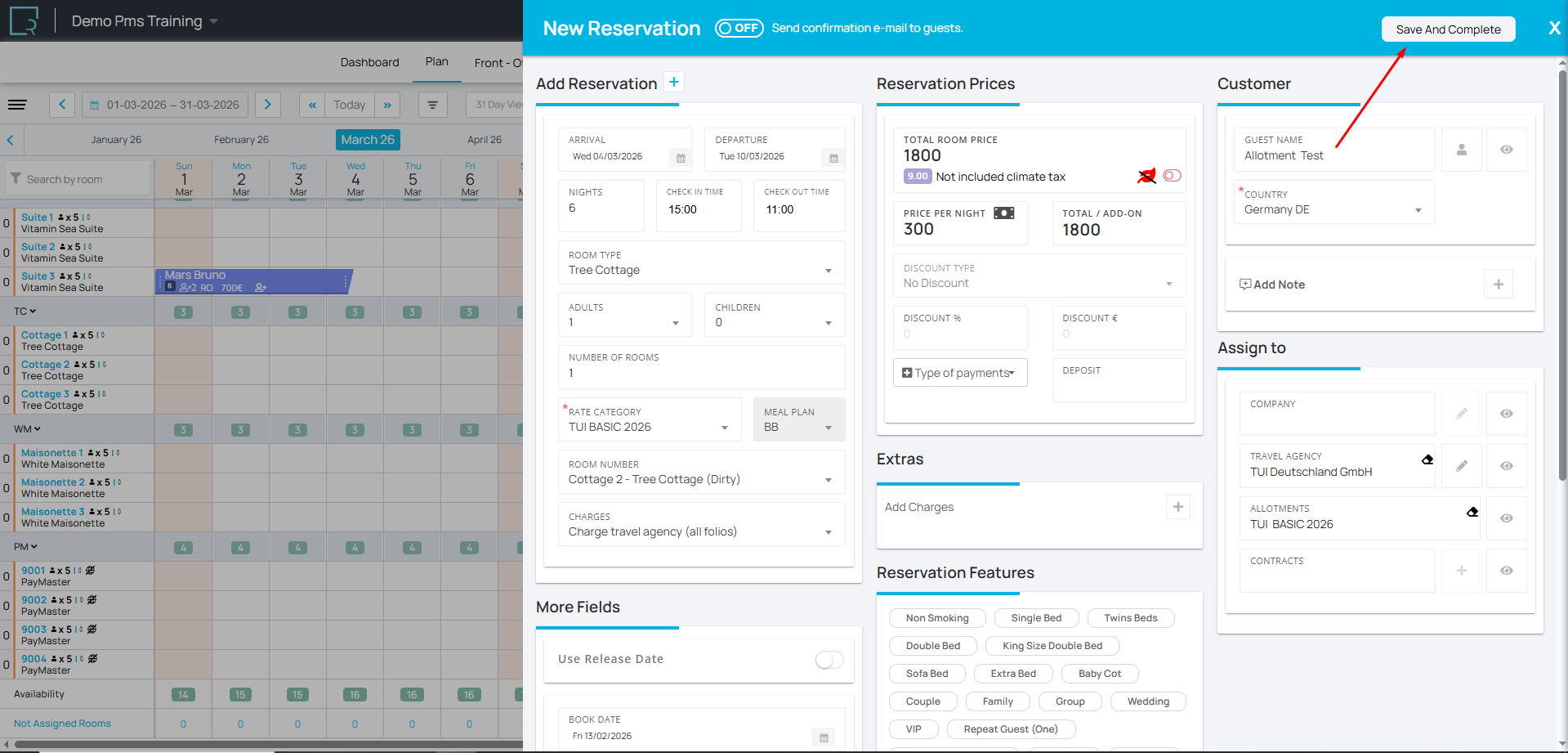The image size is (1568, 753).
Task: Click the Allotments eraser icon
Action: (1472, 512)
